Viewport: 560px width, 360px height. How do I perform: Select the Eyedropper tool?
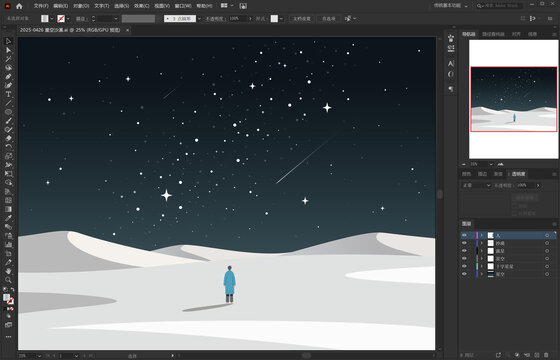point(8,218)
